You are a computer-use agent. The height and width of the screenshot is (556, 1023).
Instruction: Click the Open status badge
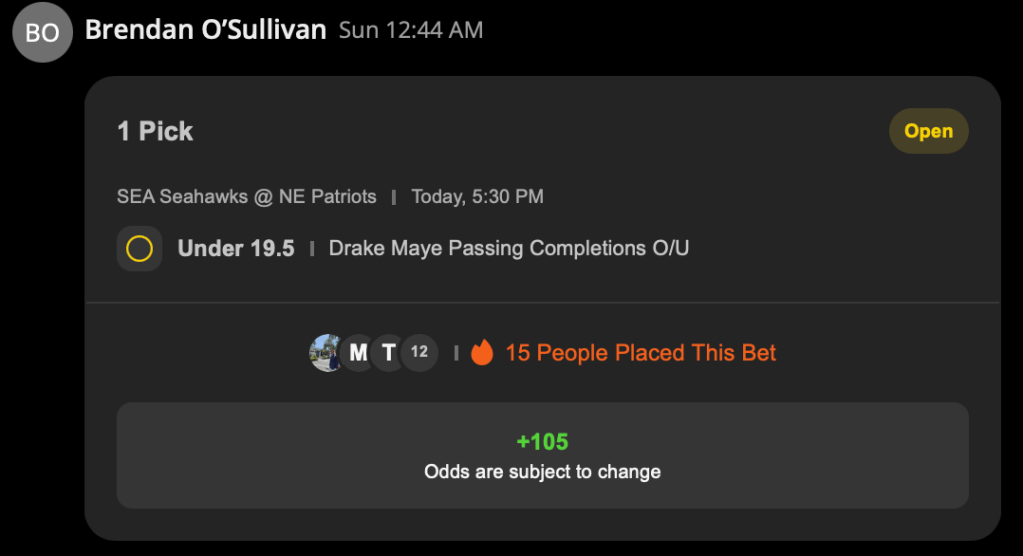tap(928, 131)
